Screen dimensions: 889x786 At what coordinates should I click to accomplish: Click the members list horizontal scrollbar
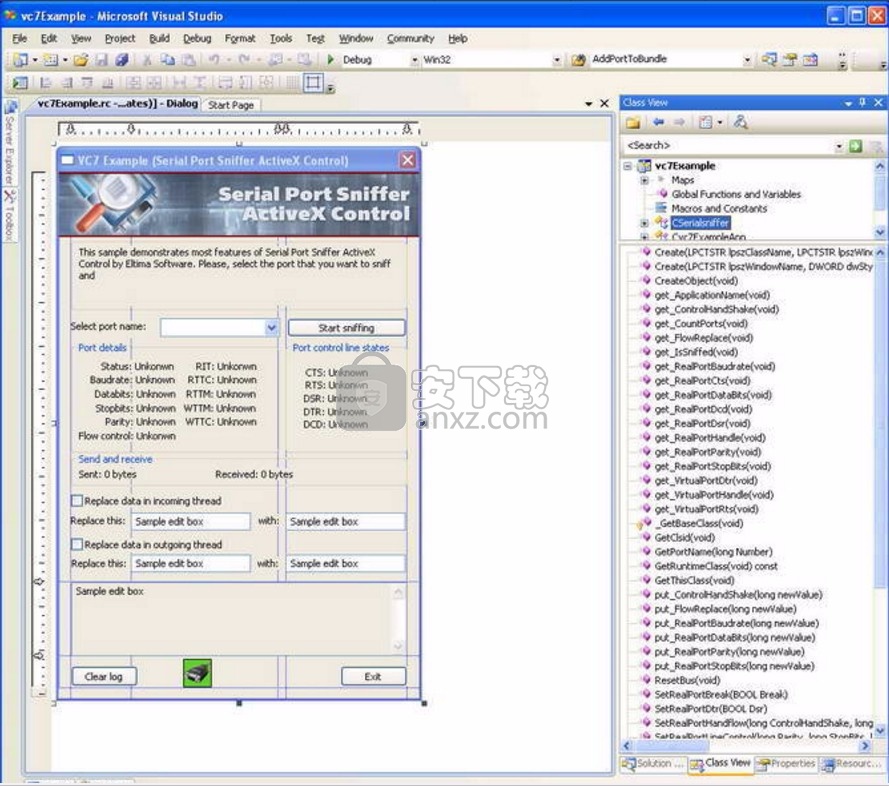pos(747,746)
